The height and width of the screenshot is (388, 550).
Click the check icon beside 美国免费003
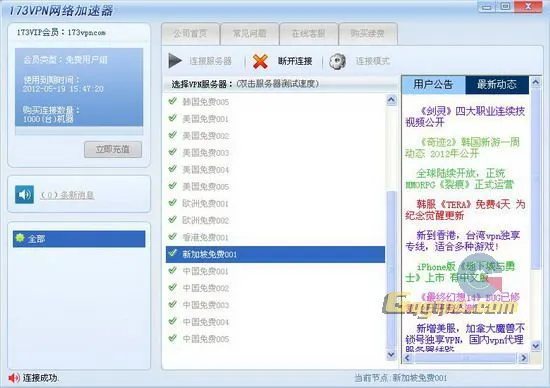[x=172, y=152]
